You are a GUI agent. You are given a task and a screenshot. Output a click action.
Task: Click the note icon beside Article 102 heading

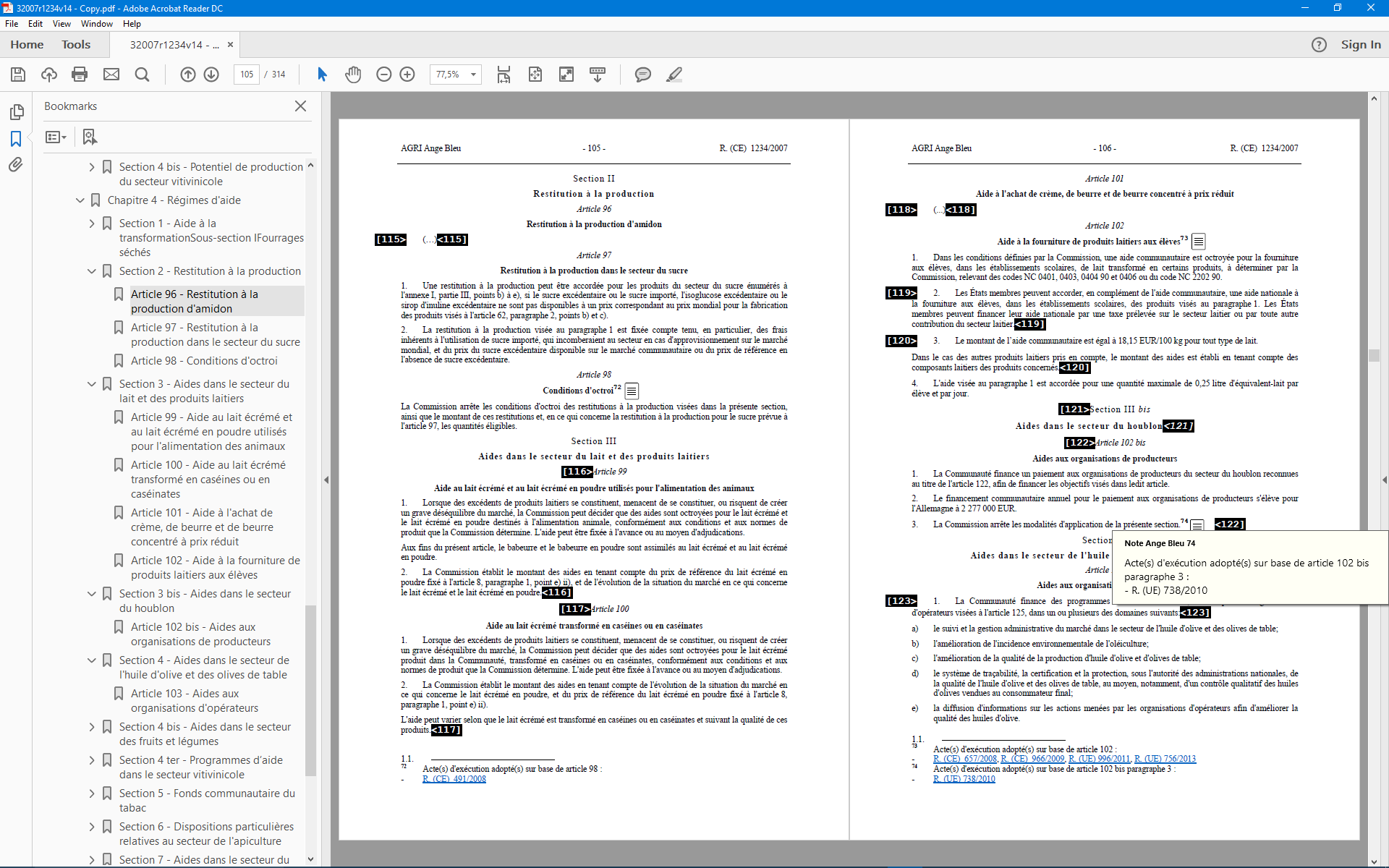point(1199,242)
